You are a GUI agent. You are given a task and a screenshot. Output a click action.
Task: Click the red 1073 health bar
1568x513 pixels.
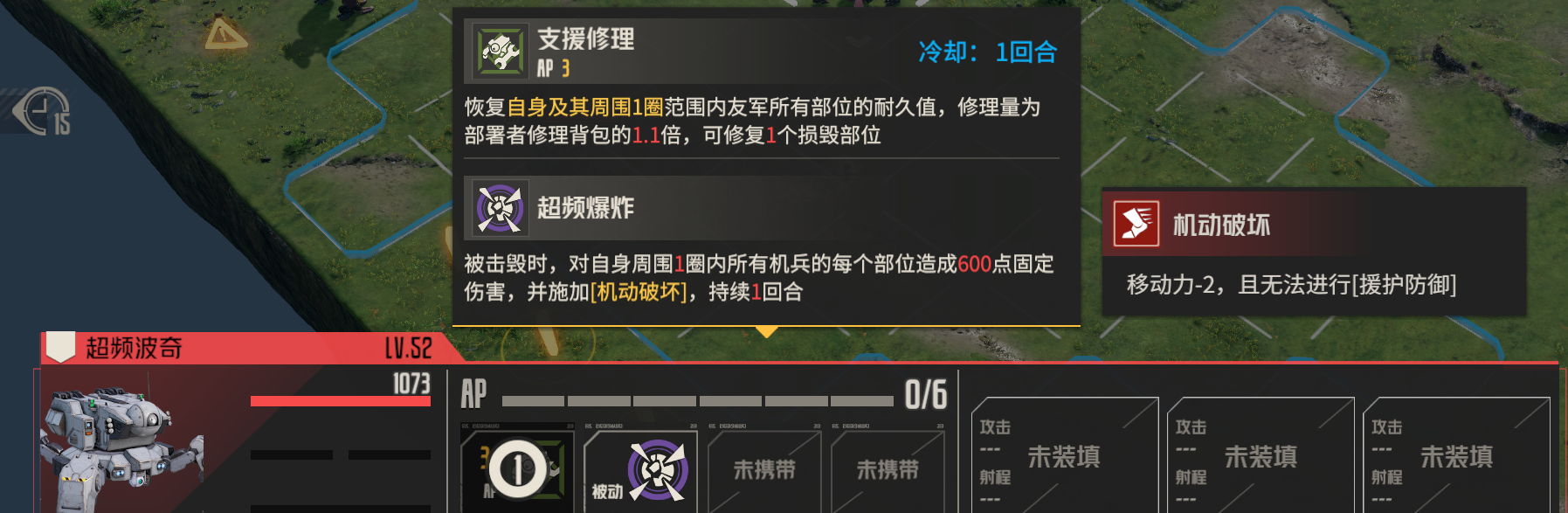tap(341, 401)
